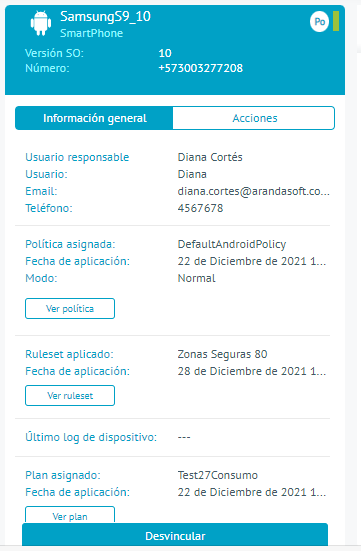The image size is (361, 551).
Task: Click the phone number +573003277208
Action: click(200, 68)
